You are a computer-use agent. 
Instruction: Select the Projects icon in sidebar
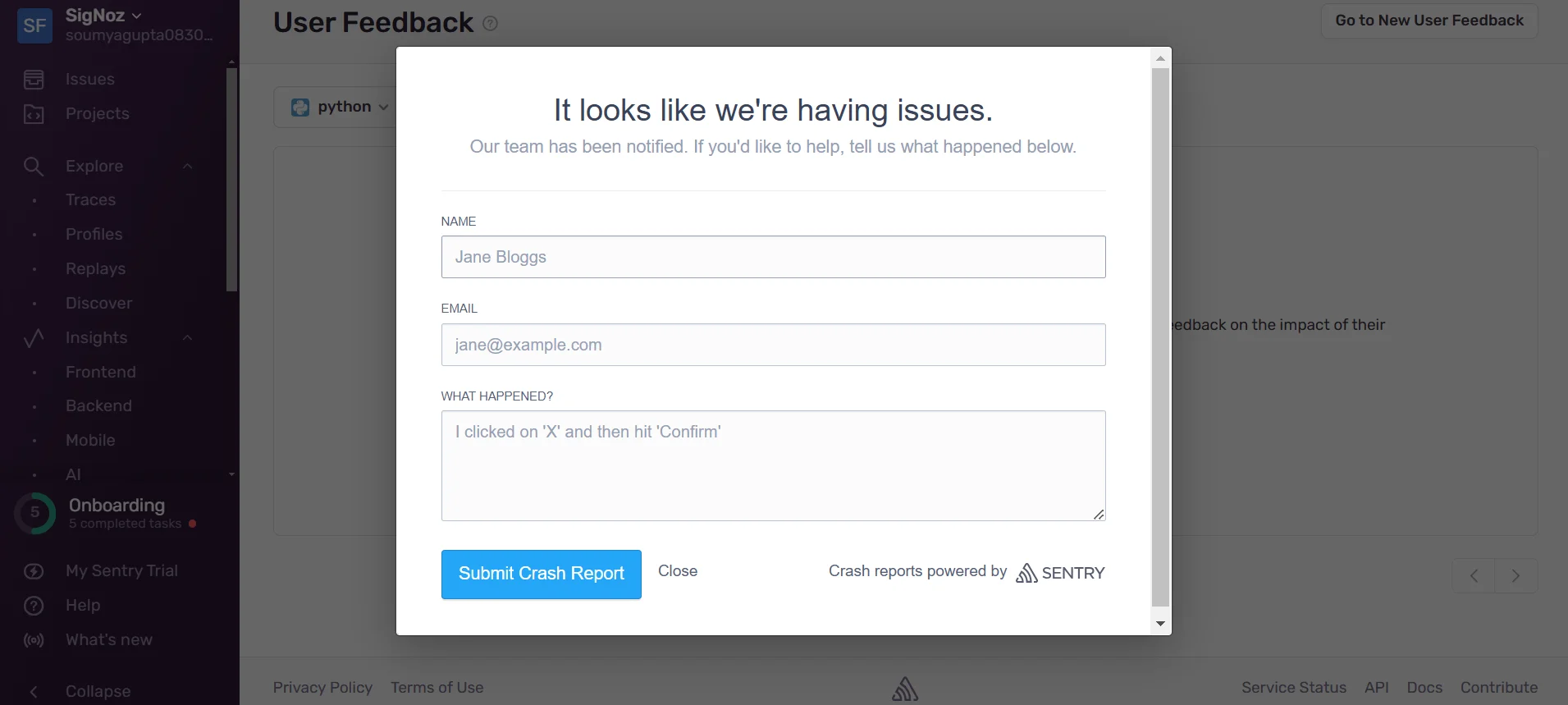(x=34, y=114)
